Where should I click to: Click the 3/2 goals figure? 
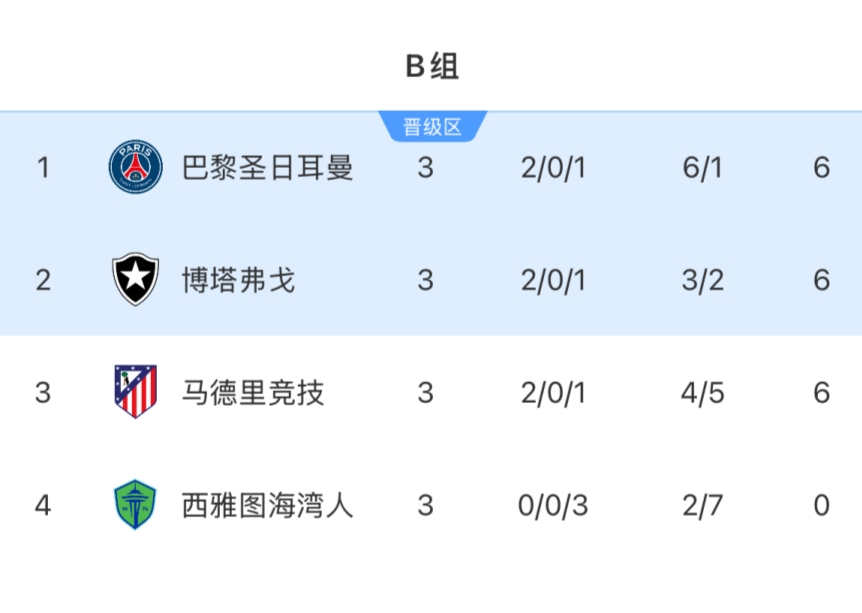[x=702, y=280]
